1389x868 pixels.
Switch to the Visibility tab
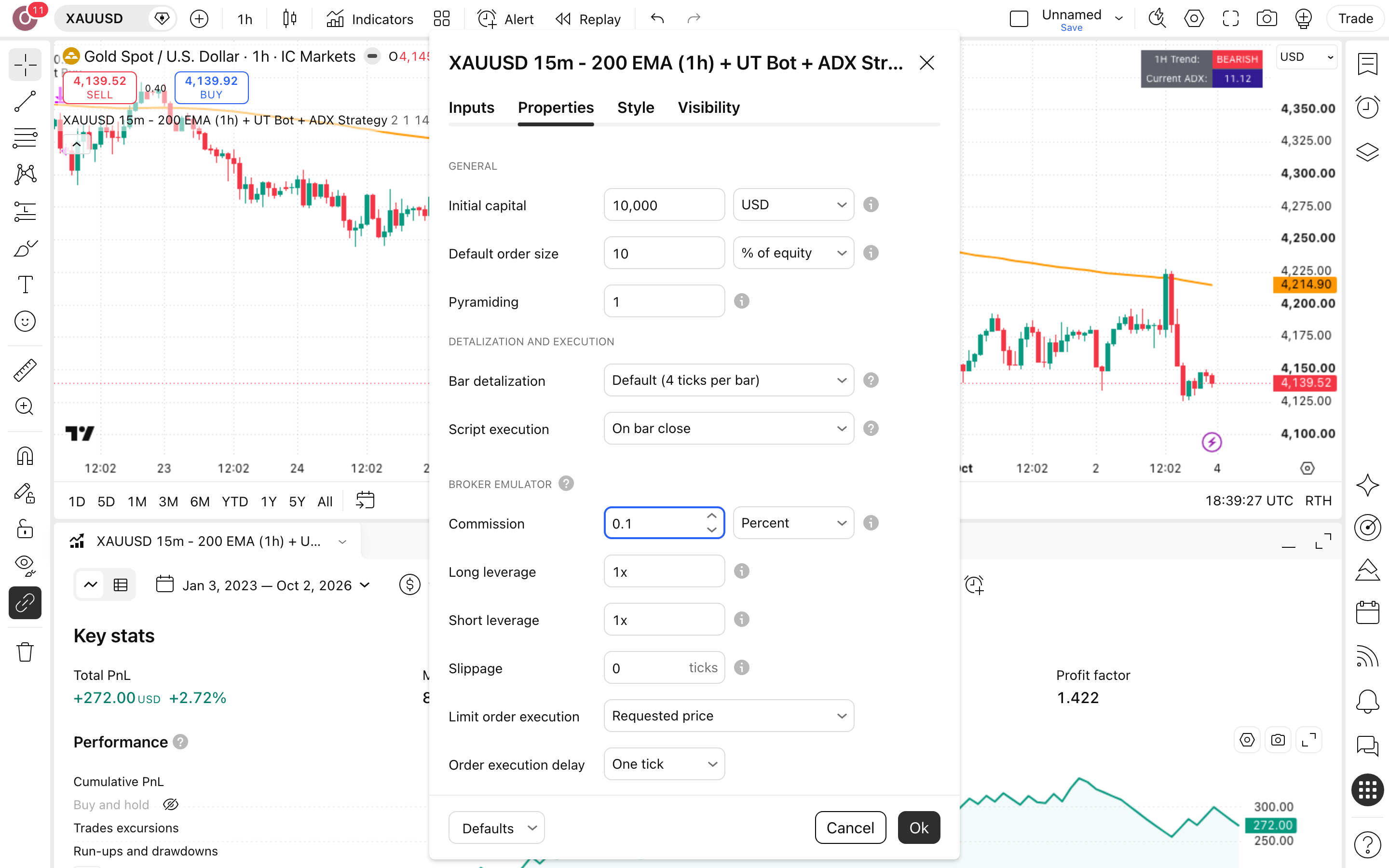tap(709, 108)
